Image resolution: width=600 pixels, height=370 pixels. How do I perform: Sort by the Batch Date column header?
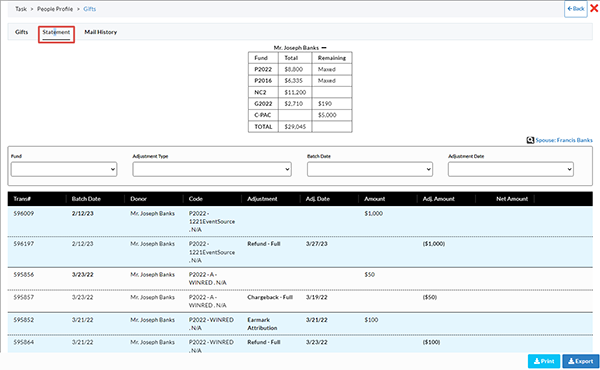coord(86,199)
